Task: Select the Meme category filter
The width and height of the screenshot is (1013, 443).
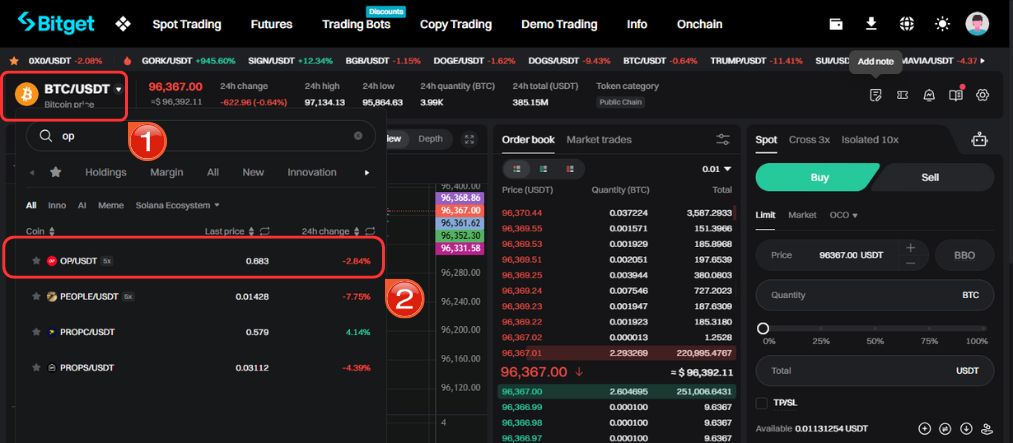Action: coord(110,205)
